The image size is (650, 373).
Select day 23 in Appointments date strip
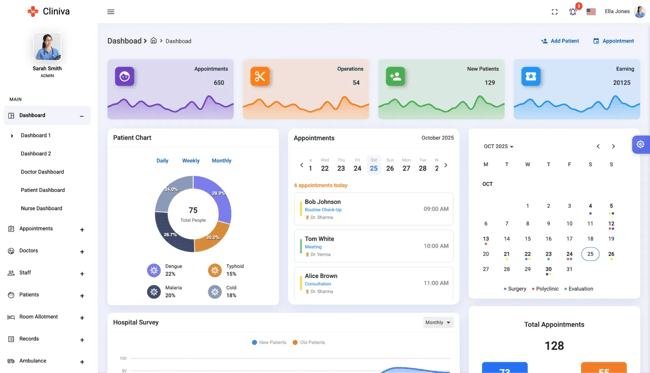(341, 165)
